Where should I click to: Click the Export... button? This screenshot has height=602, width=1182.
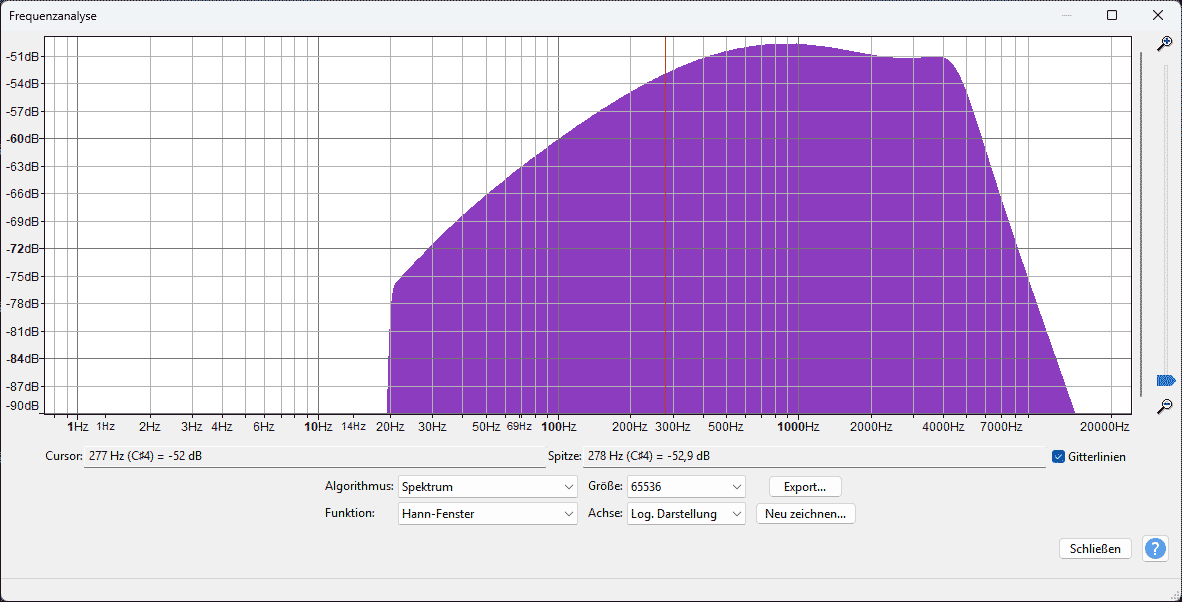(805, 487)
